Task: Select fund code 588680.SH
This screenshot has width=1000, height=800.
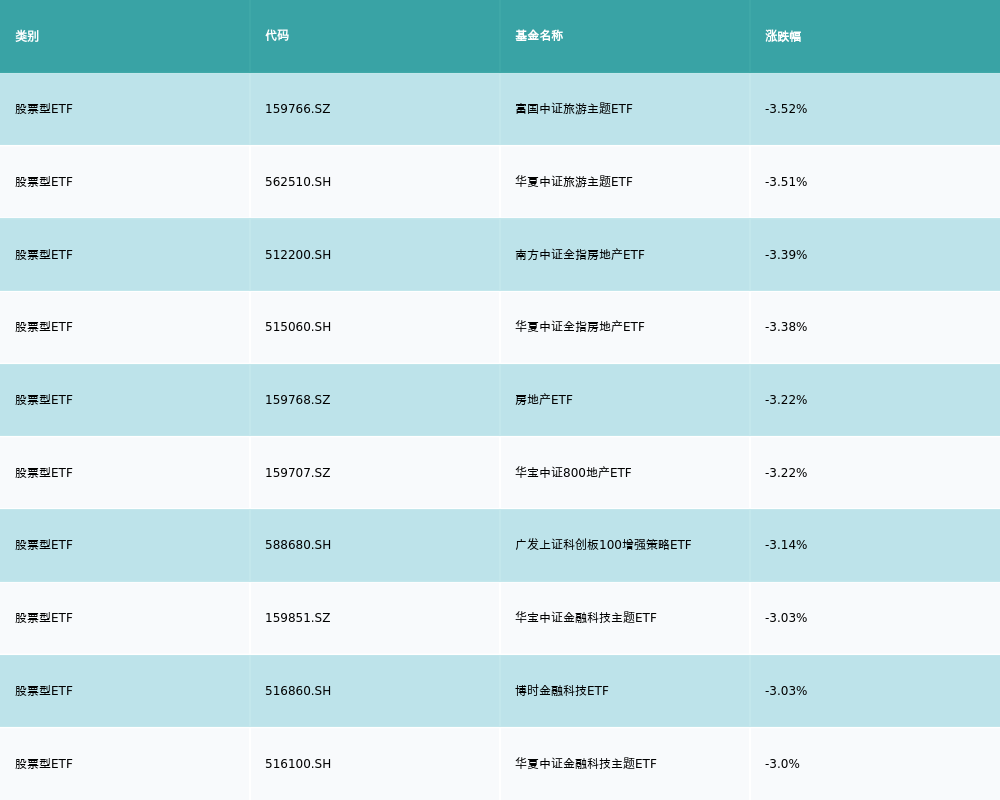Action: click(298, 545)
